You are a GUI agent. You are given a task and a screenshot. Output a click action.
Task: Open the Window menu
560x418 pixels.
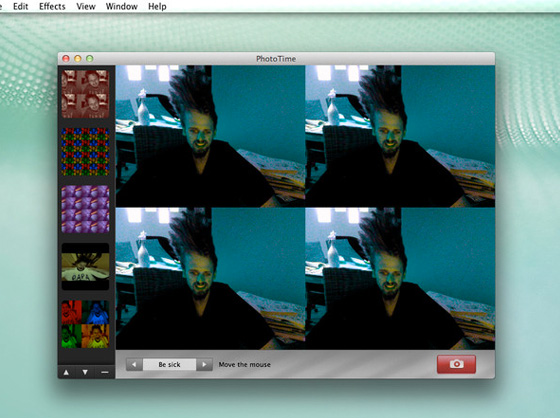pos(121,6)
